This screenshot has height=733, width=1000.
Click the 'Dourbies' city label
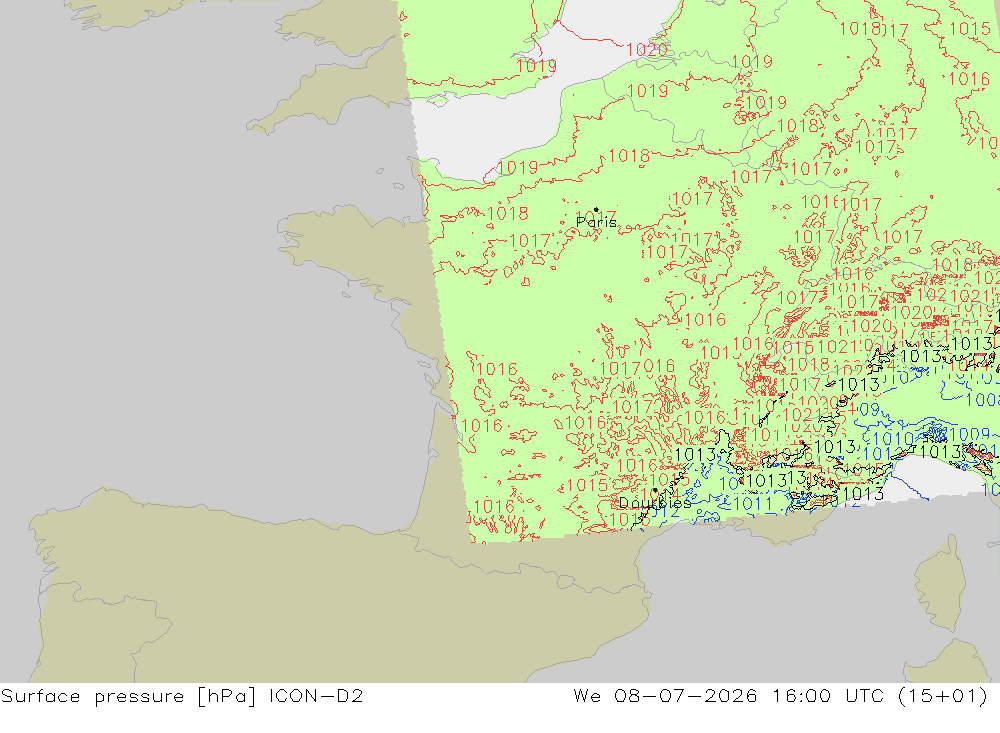coord(655,503)
